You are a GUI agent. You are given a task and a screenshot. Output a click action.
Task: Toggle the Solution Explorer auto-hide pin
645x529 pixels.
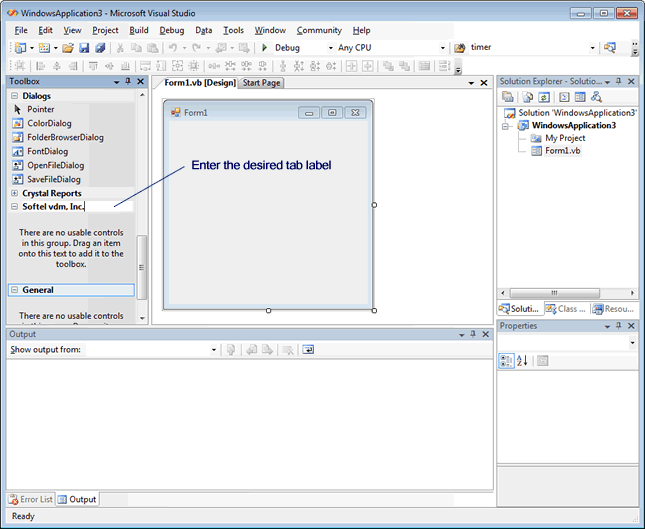click(x=618, y=81)
